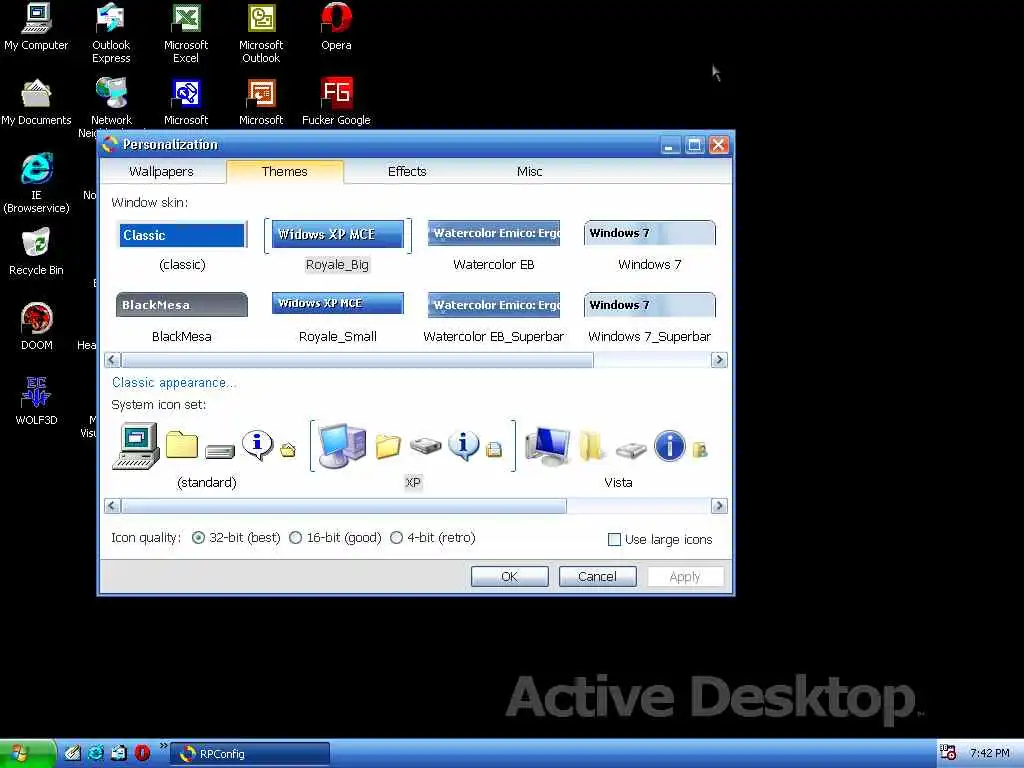
Task: Click the RPConfig taskbar button
Action: point(250,754)
